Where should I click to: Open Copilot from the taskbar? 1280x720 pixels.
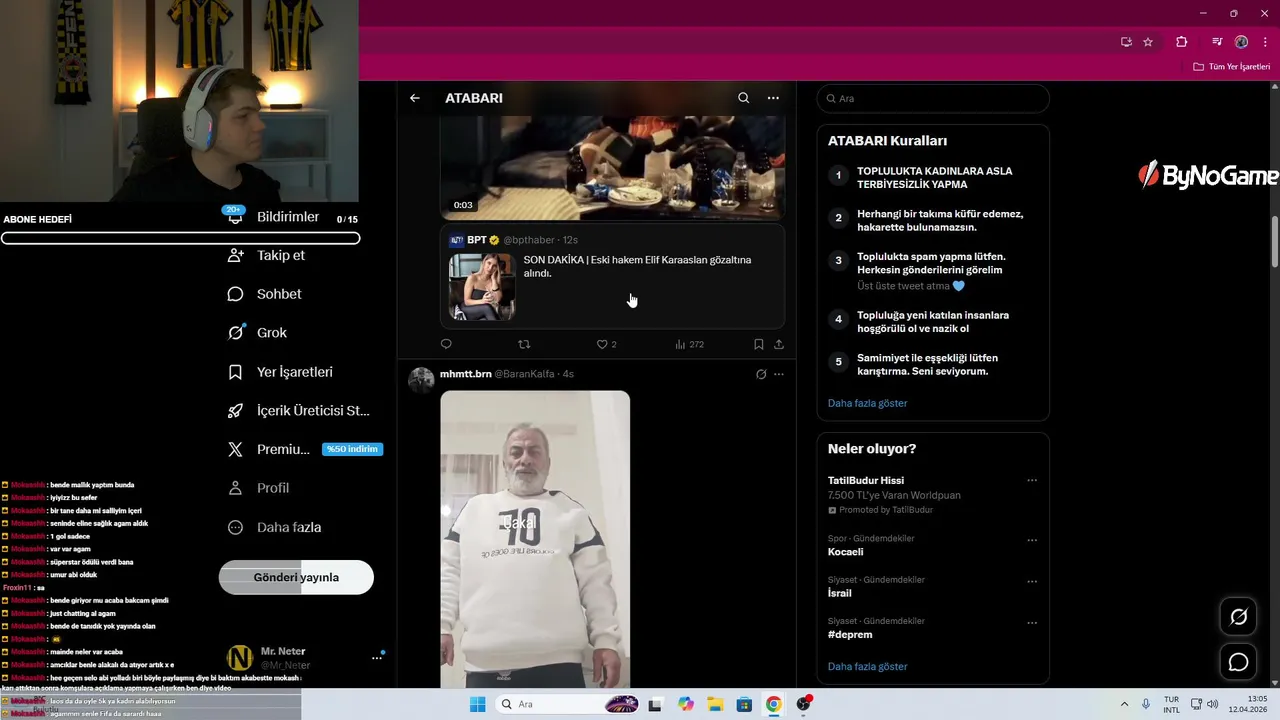[x=685, y=704]
